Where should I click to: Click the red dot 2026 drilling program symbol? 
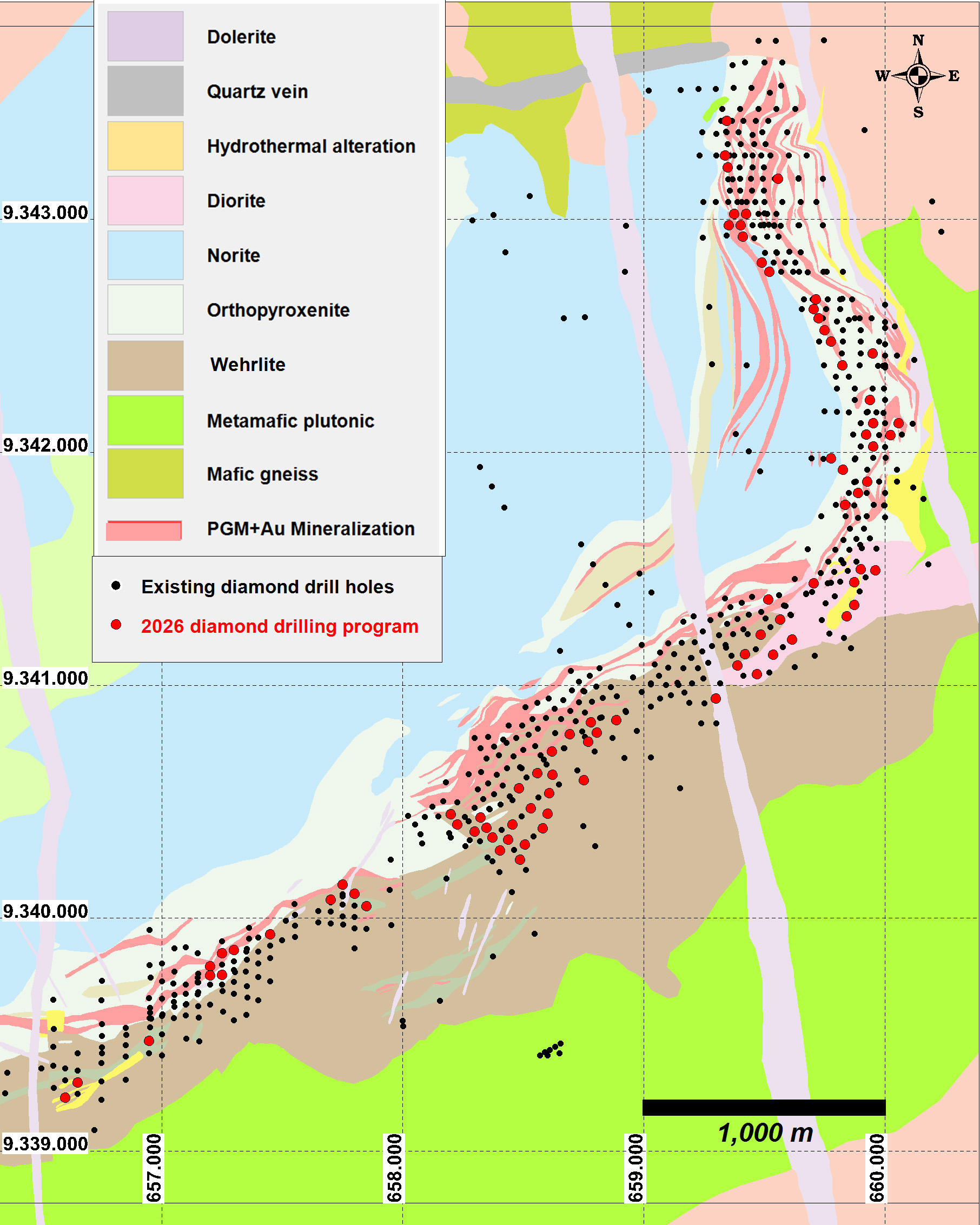coord(116,625)
